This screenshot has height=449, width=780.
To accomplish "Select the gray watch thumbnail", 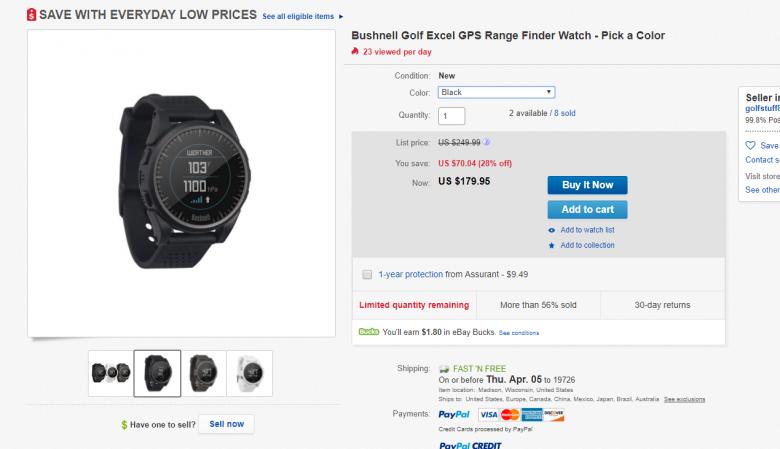I will pyautogui.click(x=203, y=373).
